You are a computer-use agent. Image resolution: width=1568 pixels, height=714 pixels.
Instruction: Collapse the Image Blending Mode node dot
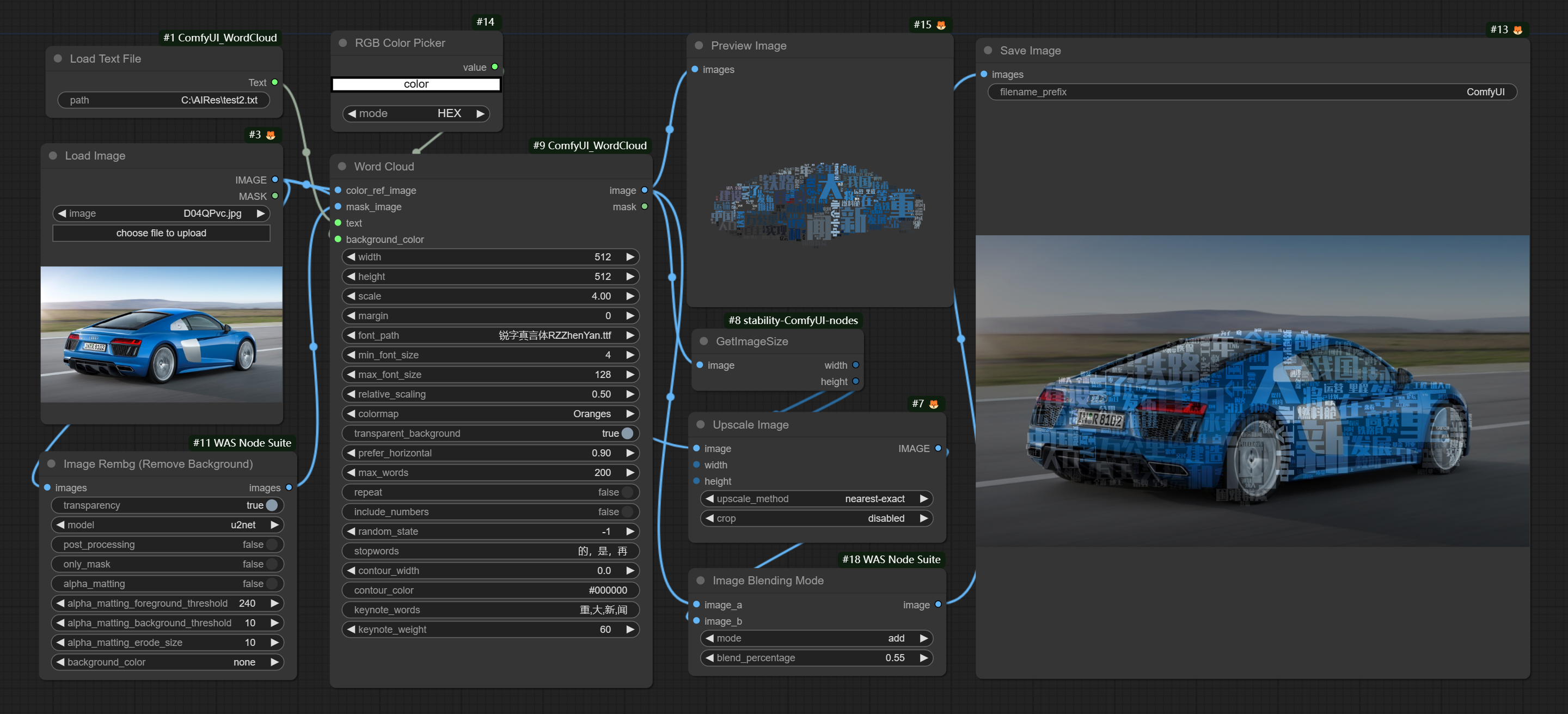coord(701,580)
